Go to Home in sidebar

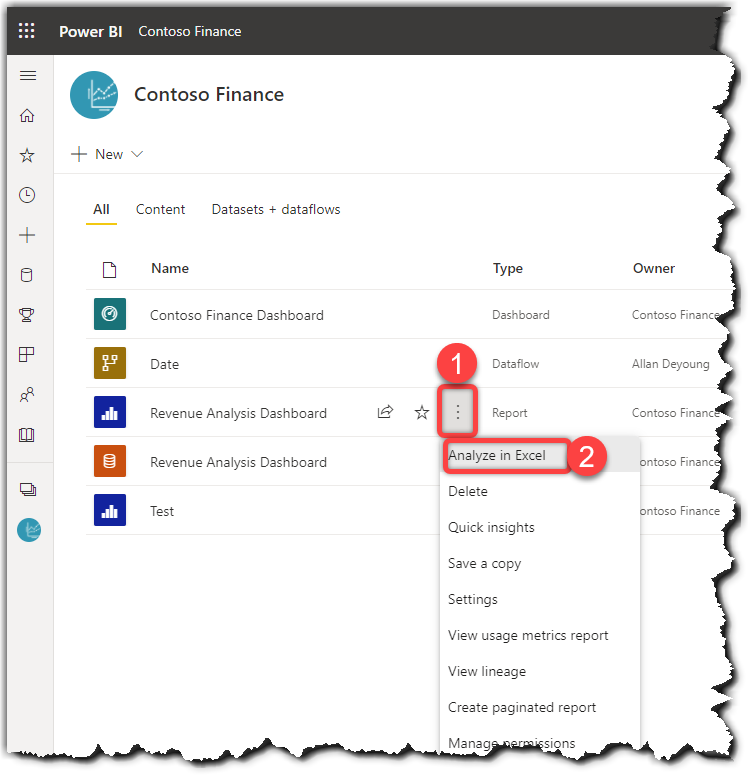[x=27, y=115]
